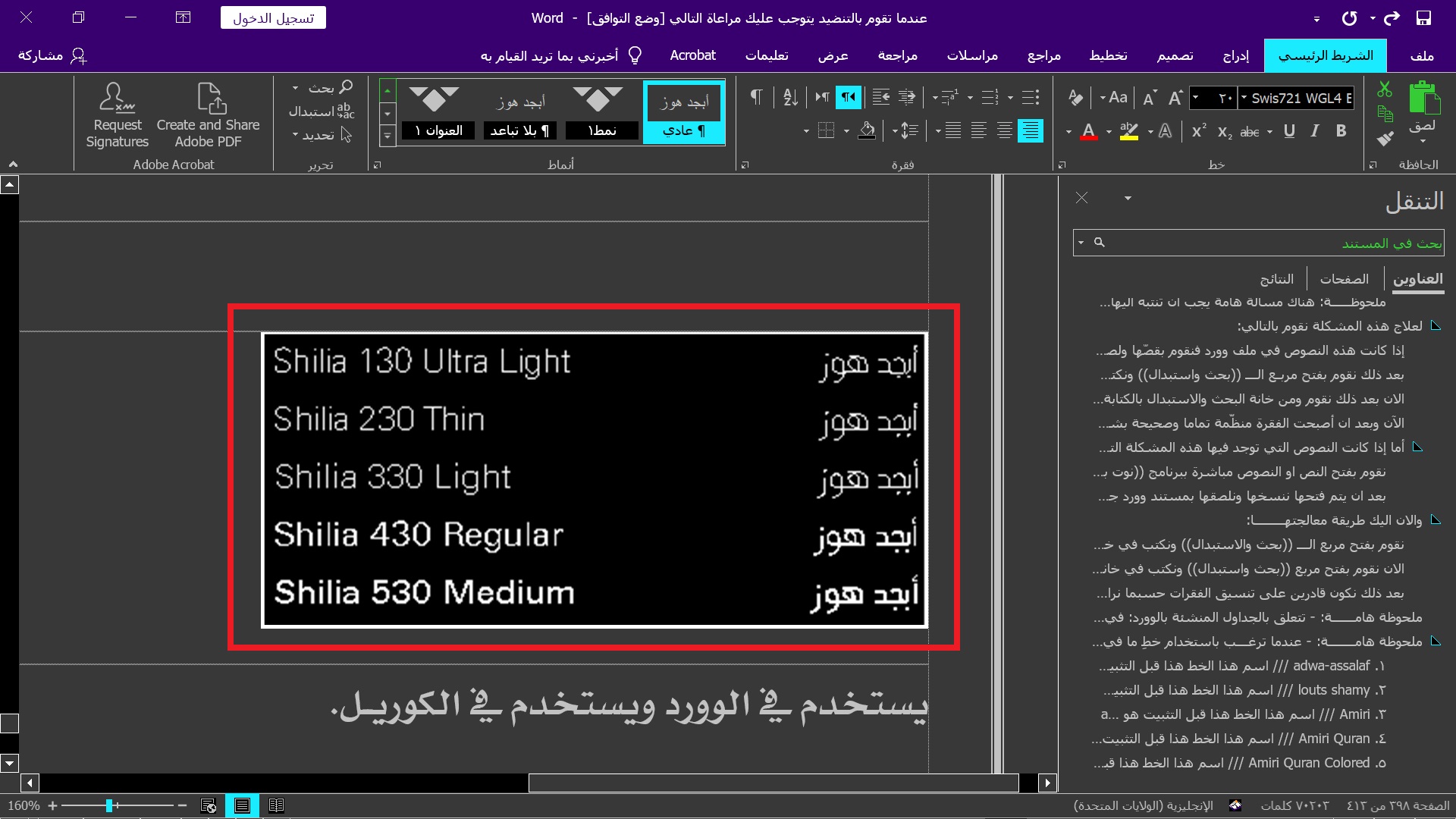Open the navigation search options dropdown
The height and width of the screenshot is (819, 1456).
(1080, 243)
